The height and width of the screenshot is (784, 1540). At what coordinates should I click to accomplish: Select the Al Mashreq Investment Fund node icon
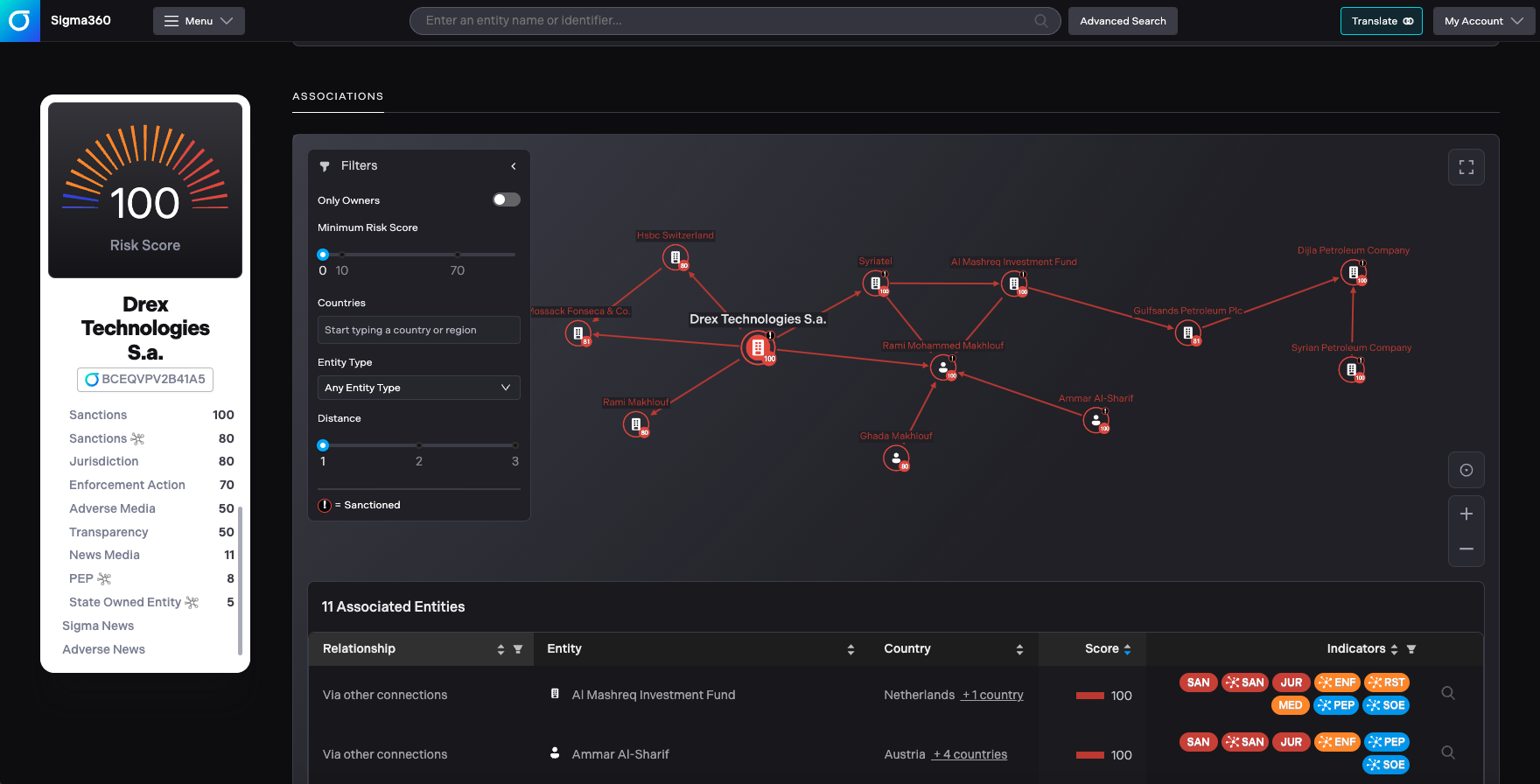1013,283
